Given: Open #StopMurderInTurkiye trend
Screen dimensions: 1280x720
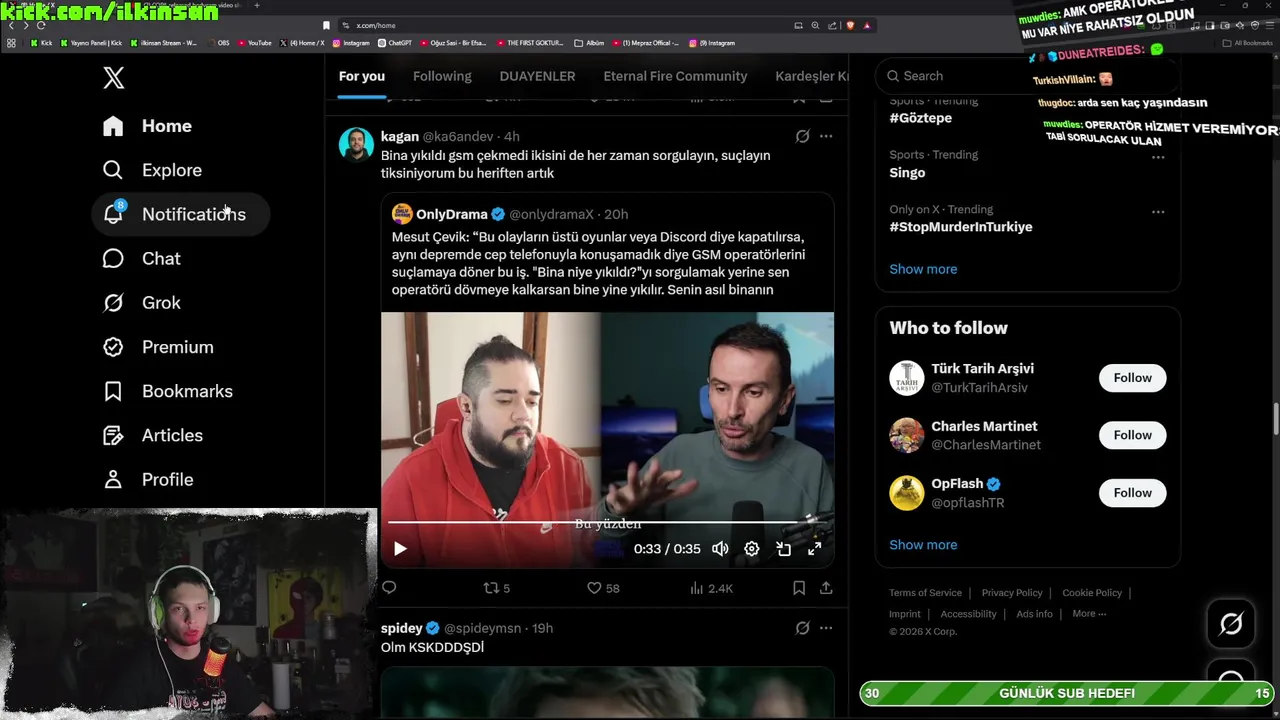Looking at the screenshot, I should tap(961, 227).
